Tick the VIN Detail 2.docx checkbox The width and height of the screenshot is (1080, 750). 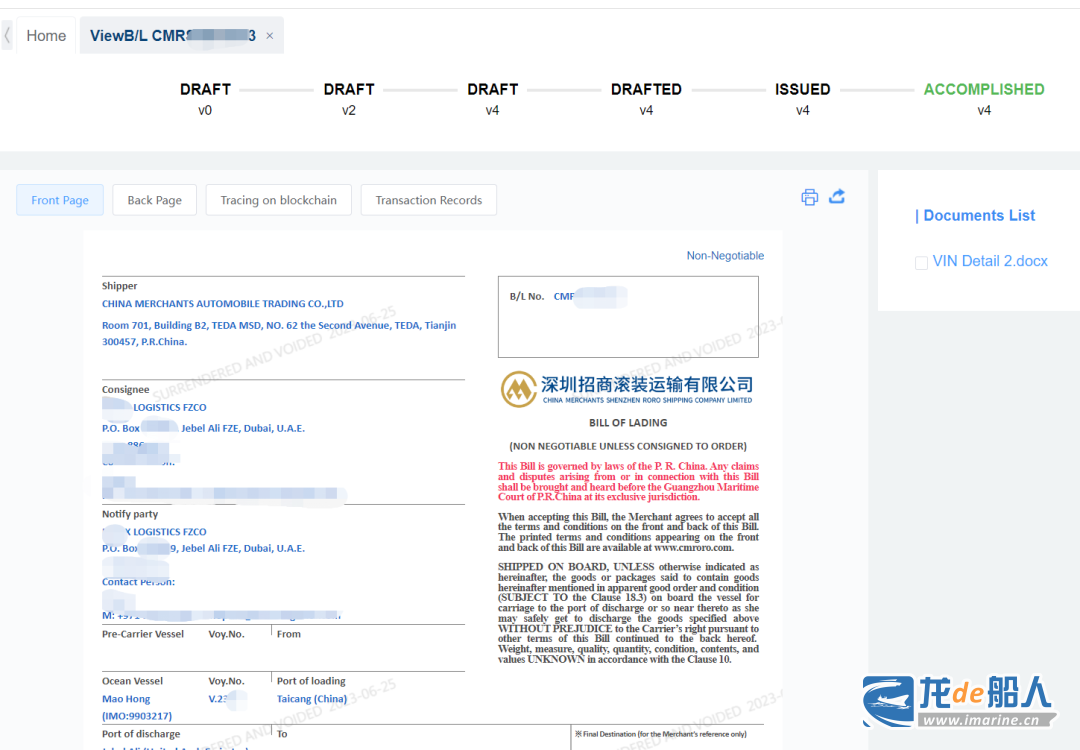tap(921, 262)
